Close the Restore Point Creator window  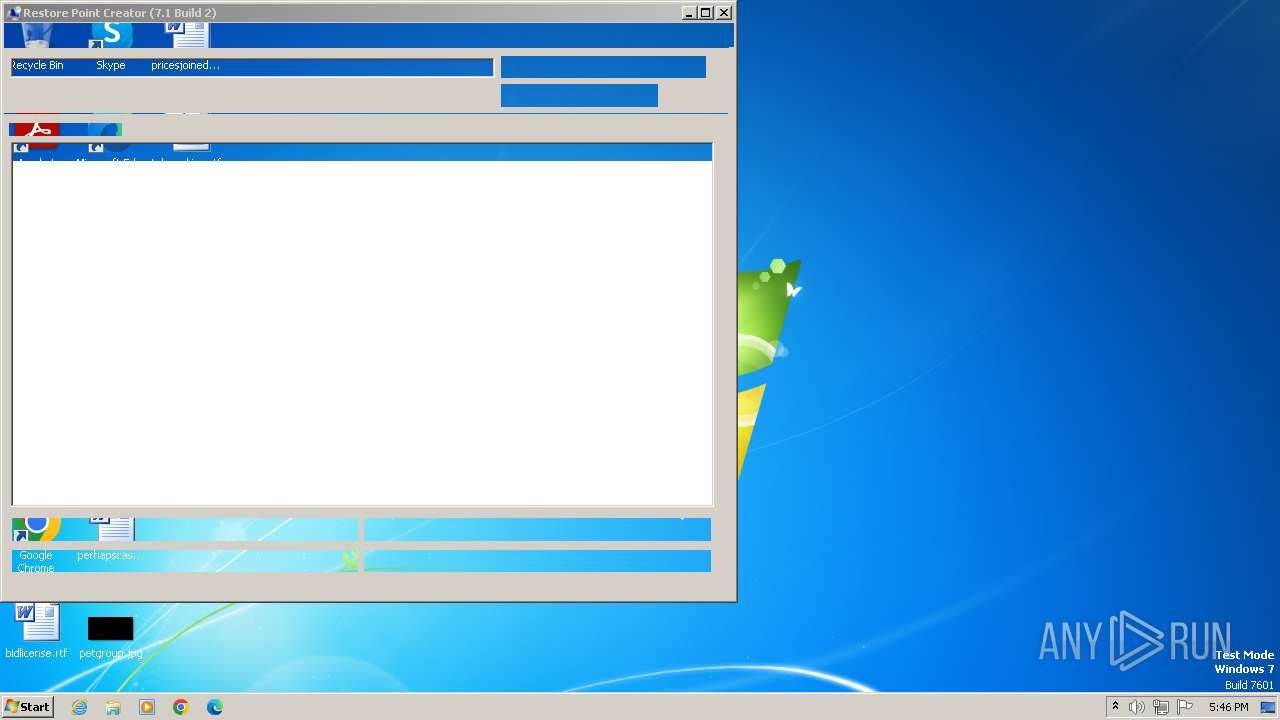tap(724, 13)
